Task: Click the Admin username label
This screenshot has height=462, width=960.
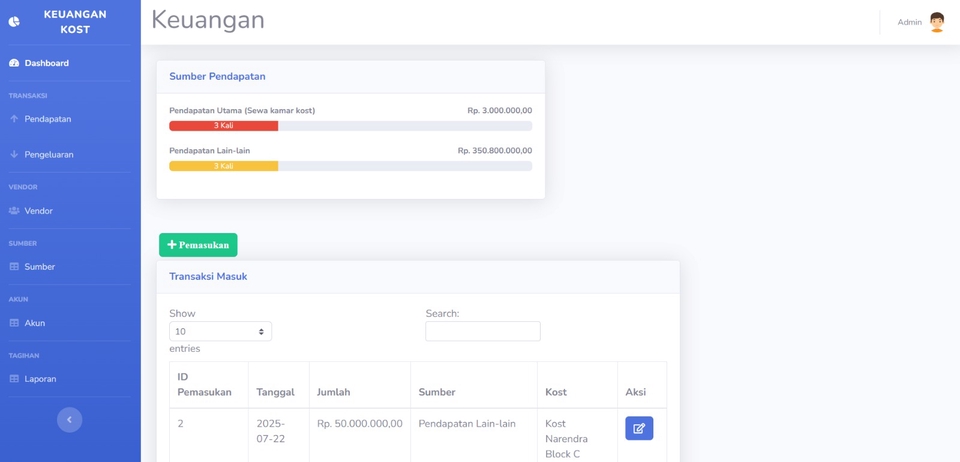Action: click(x=909, y=22)
